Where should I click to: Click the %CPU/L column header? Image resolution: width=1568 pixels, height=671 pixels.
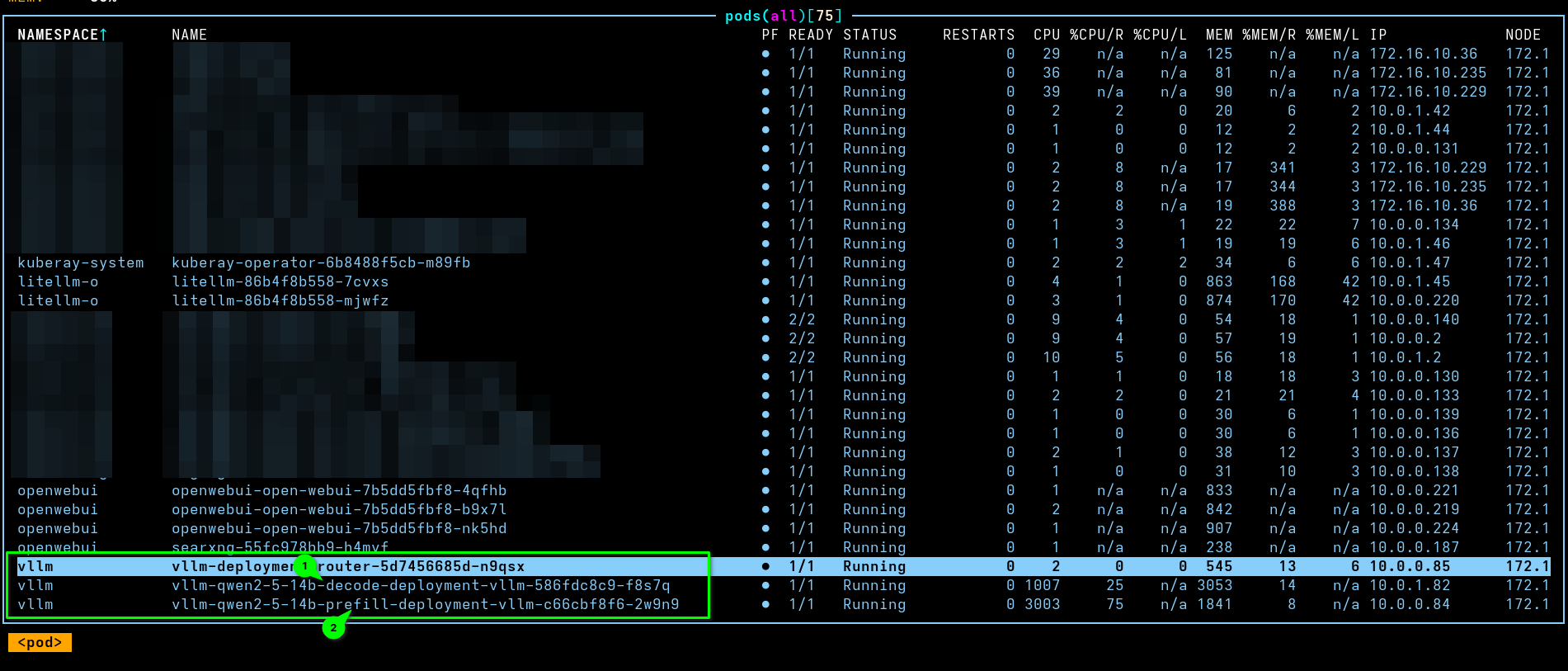tap(1160, 35)
